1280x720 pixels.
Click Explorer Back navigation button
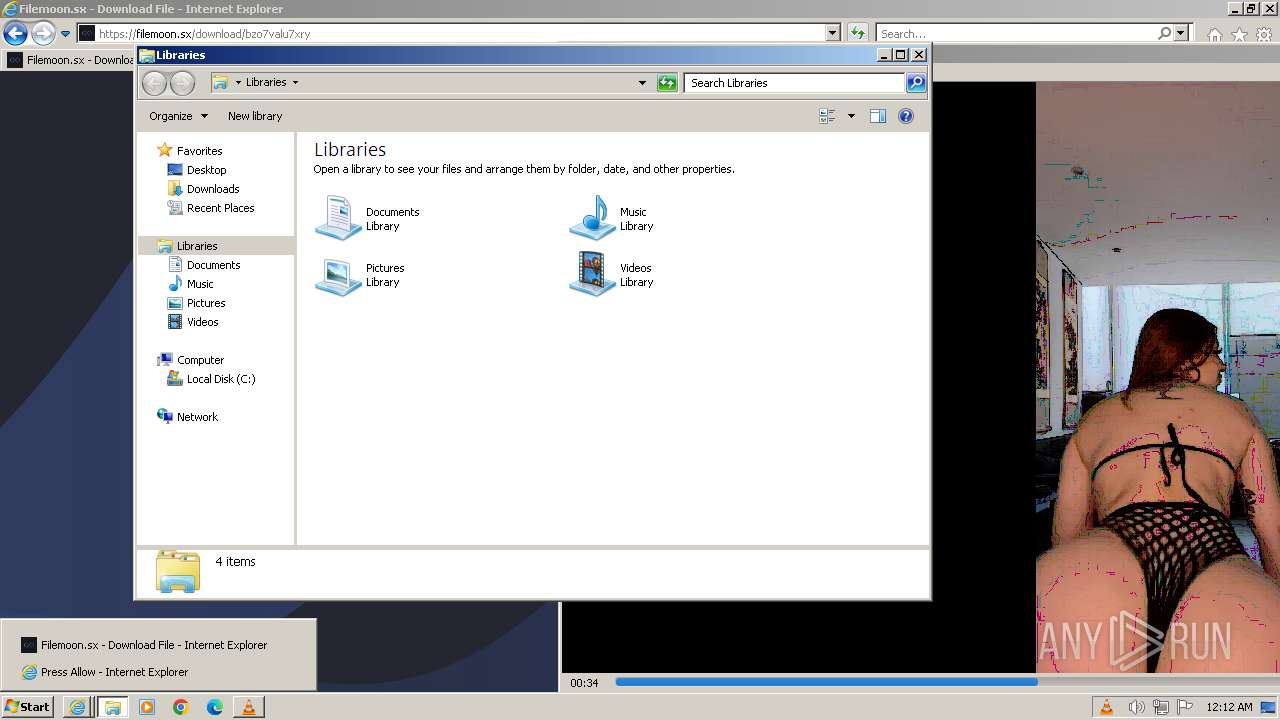(154, 83)
